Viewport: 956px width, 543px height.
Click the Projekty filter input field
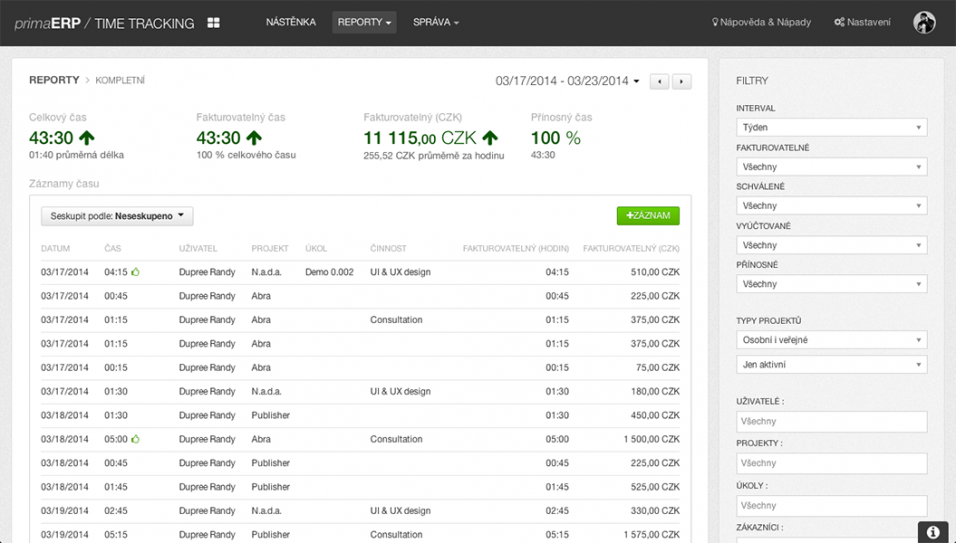(831, 464)
